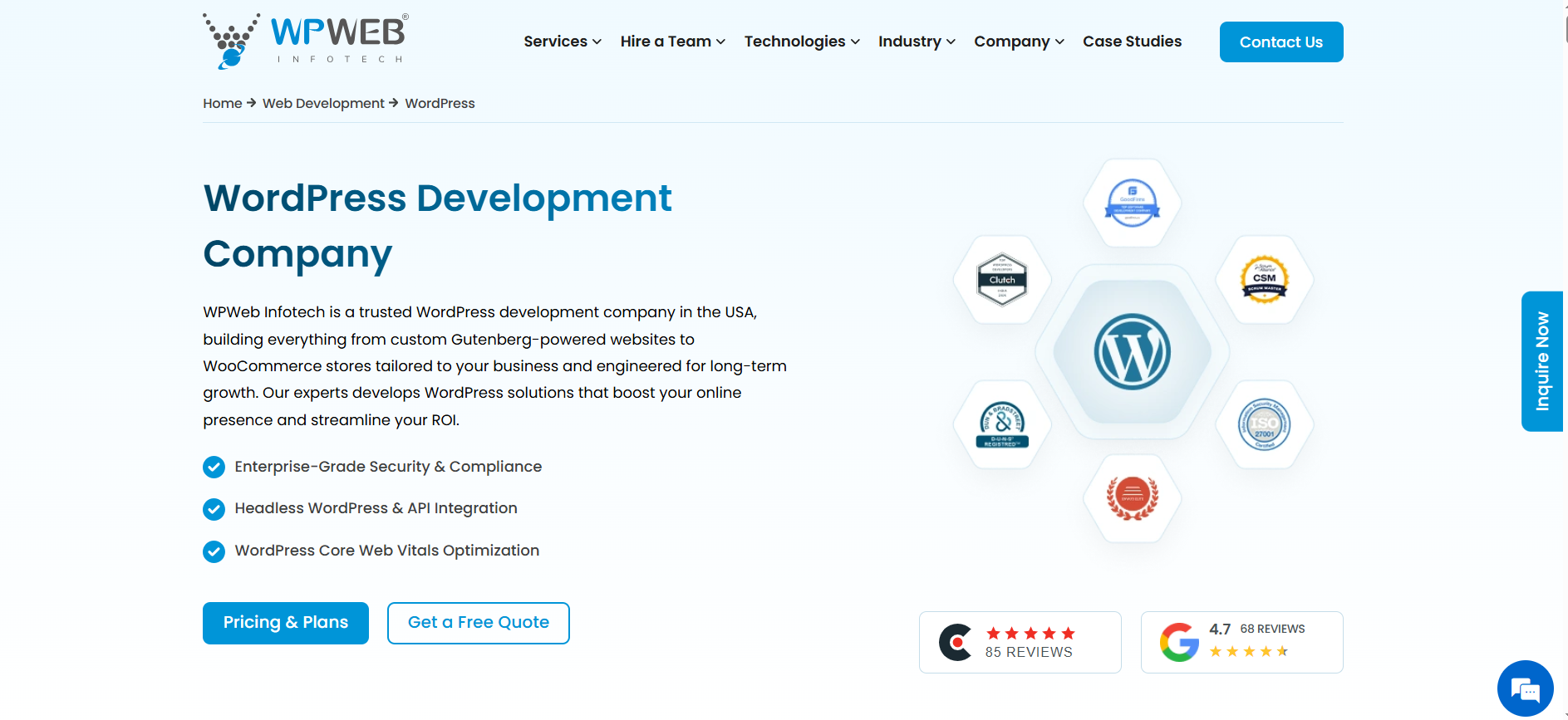Click the checkmark beside Headless WordPress
1568x720 pixels.
pyautogui.click(x=214, y=509)
